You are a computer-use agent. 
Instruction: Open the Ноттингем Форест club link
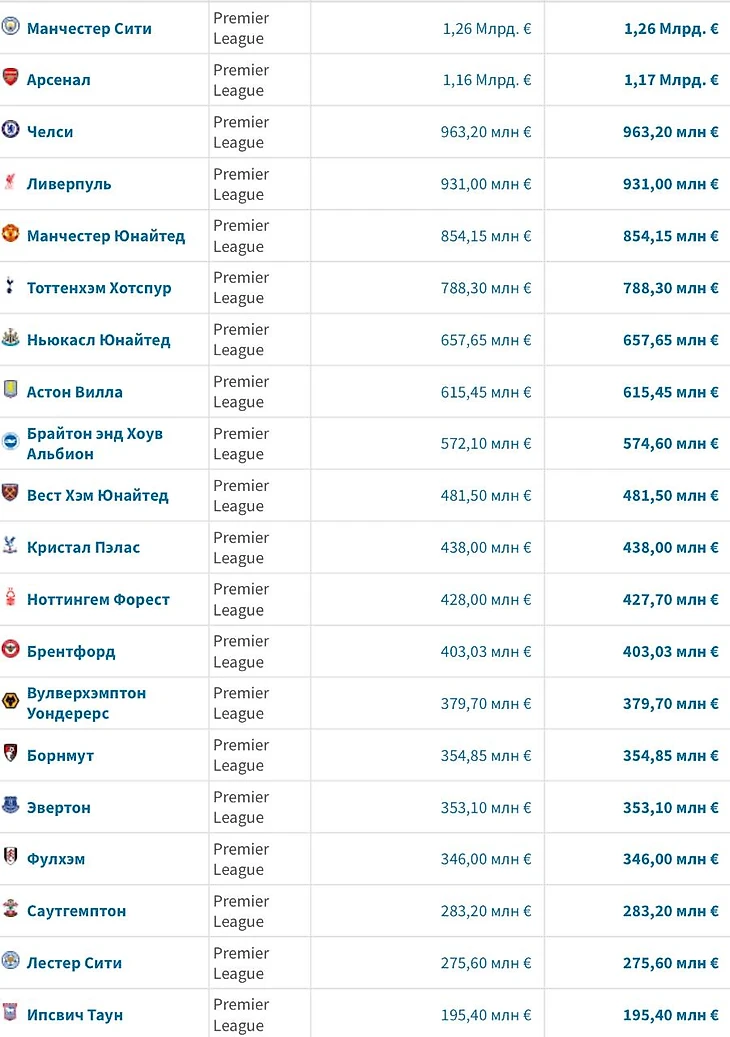coord(98,600)
